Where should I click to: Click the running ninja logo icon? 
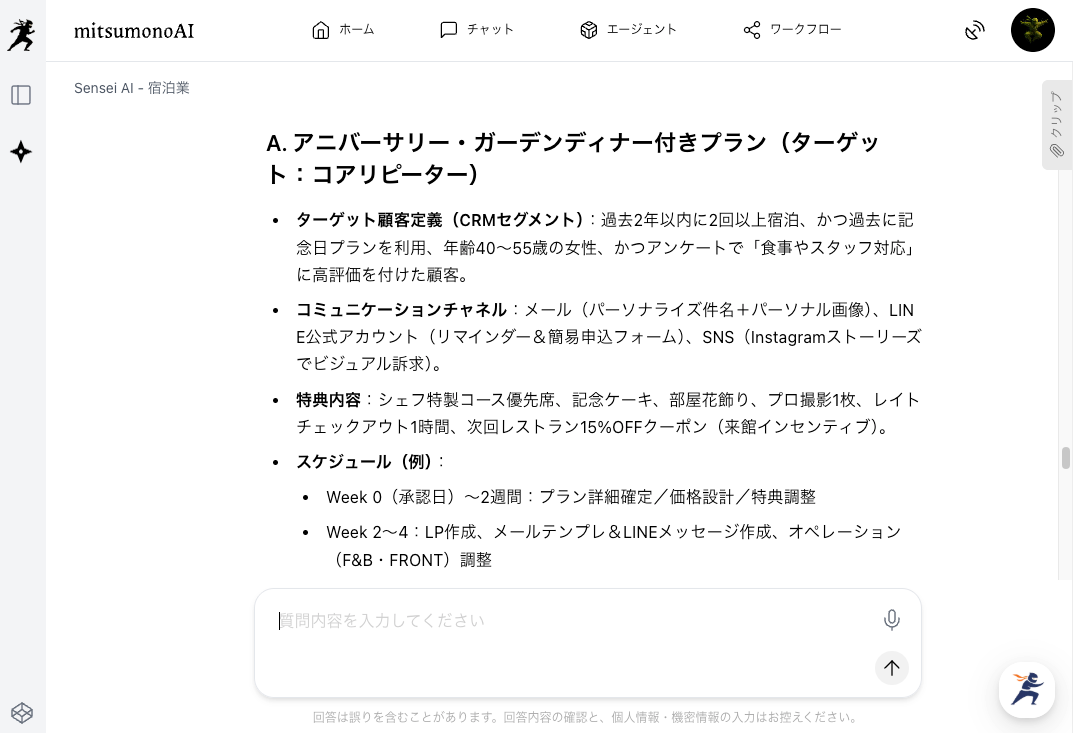[21, 35]
